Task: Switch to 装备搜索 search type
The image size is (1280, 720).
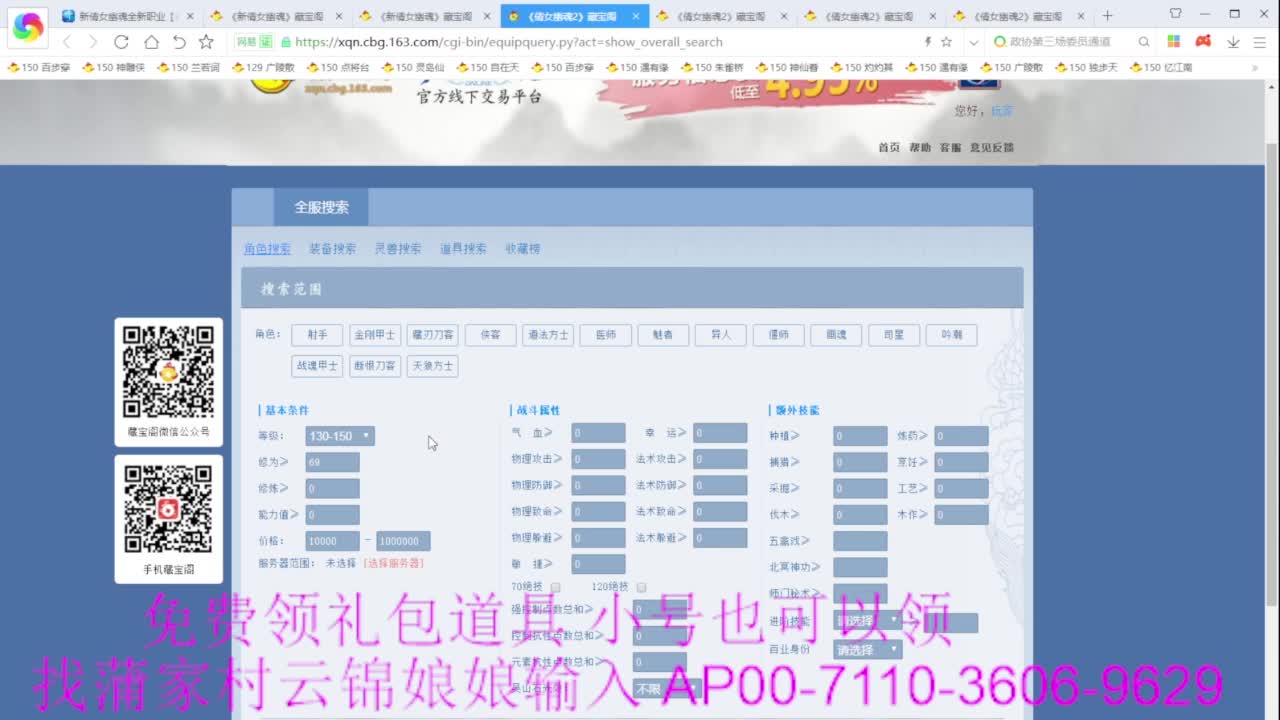Action: 332,249
